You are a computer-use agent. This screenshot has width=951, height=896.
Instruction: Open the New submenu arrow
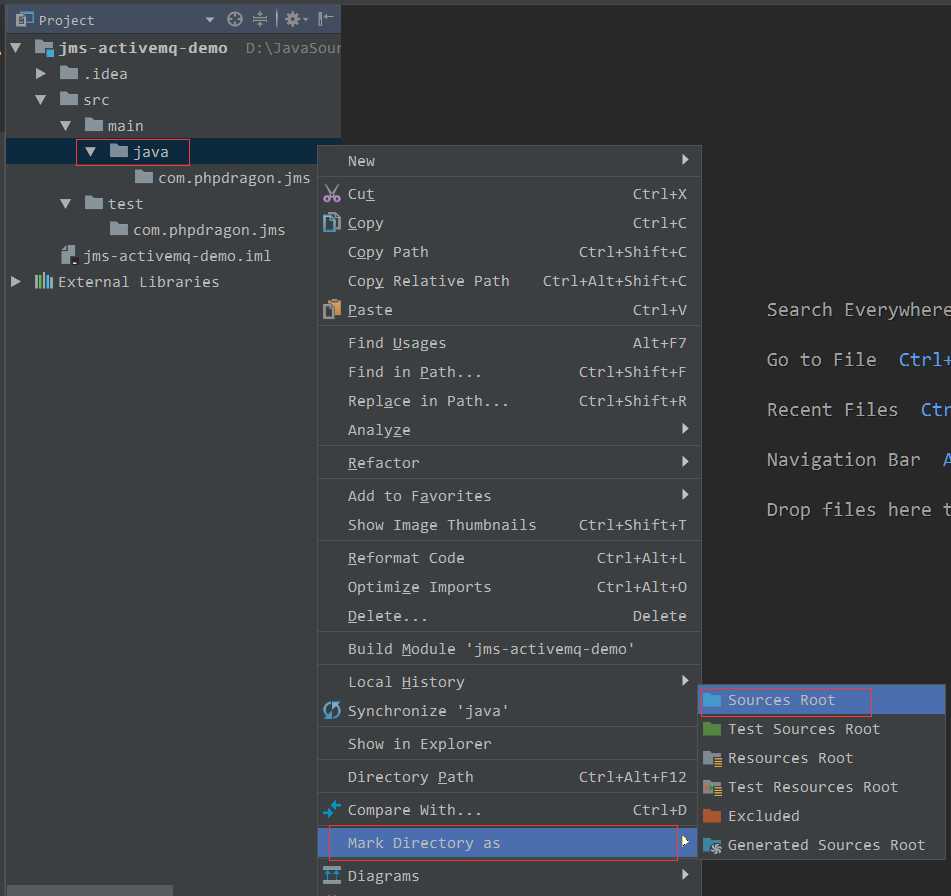(x=685, y=160)
